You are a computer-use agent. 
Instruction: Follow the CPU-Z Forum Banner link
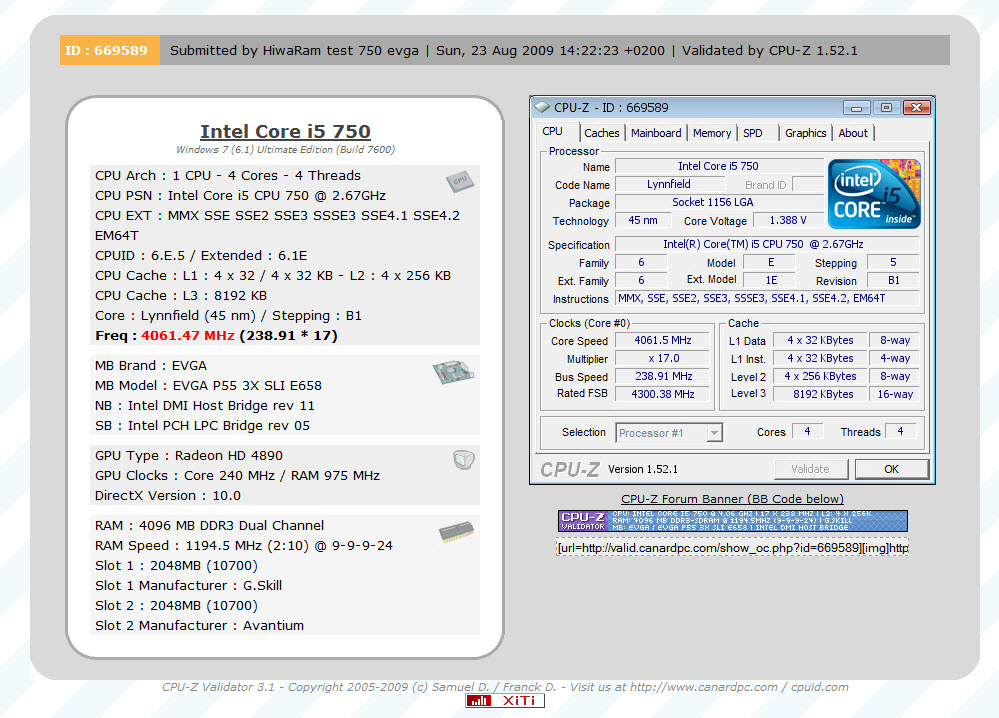coord(732,499)
